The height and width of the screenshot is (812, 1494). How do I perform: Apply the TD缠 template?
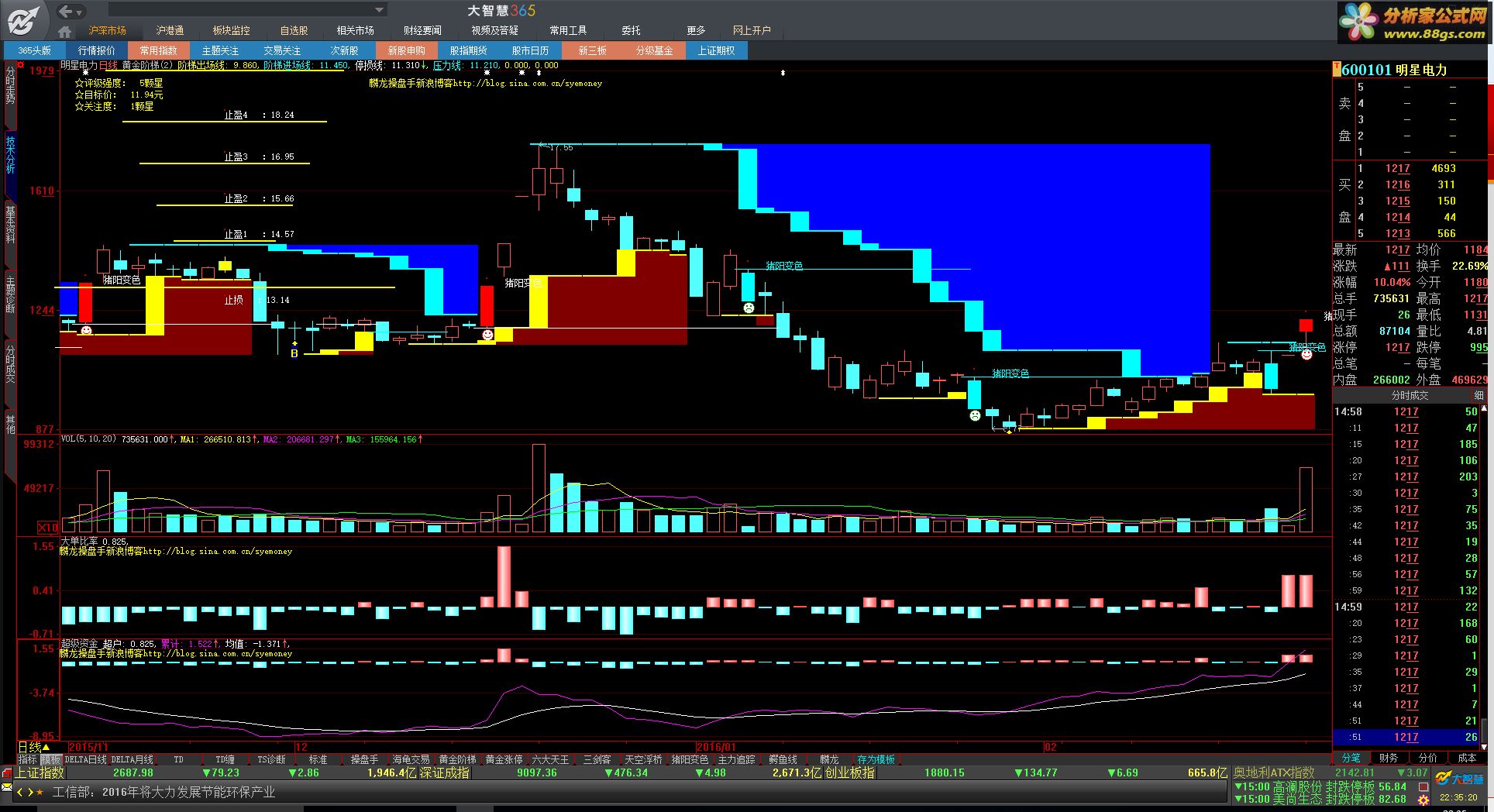(225, 759)
